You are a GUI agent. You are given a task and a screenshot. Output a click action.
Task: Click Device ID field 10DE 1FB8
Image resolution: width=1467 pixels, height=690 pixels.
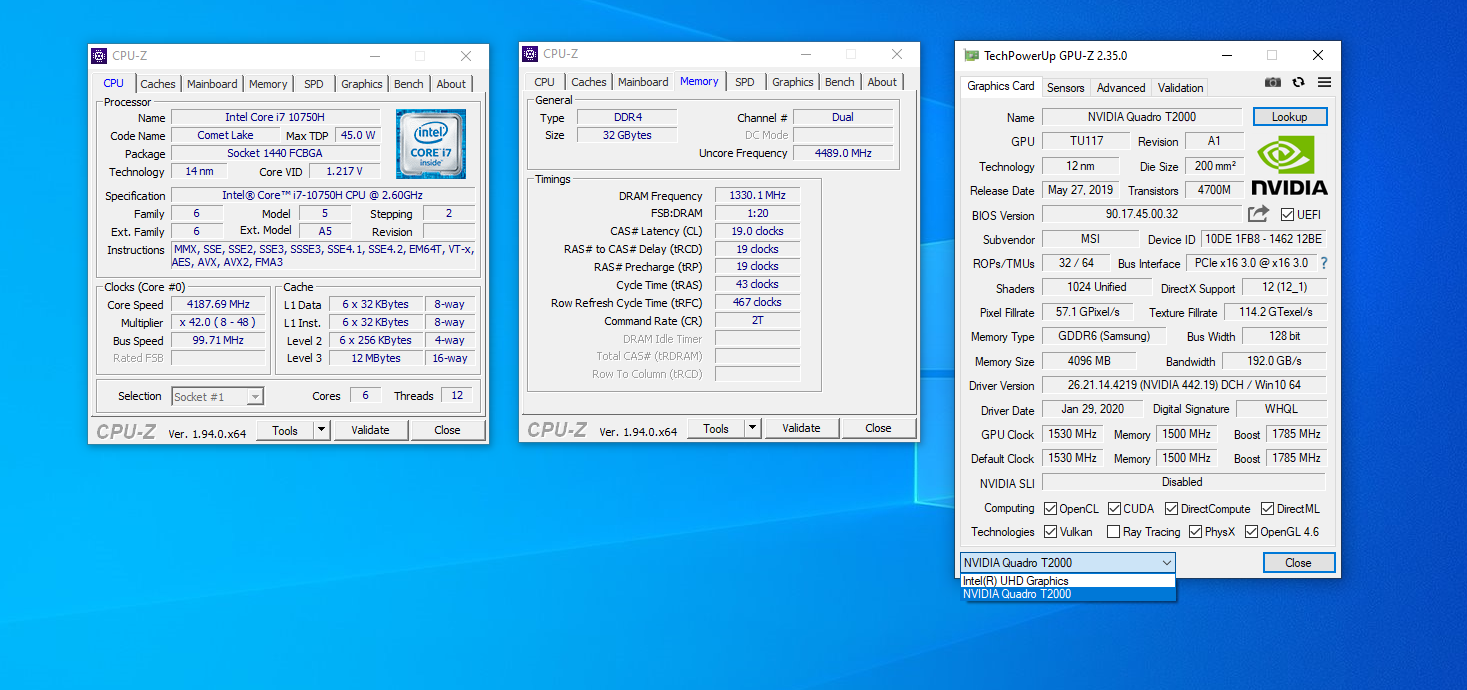pyautogui.click(x=1262, y=239)
